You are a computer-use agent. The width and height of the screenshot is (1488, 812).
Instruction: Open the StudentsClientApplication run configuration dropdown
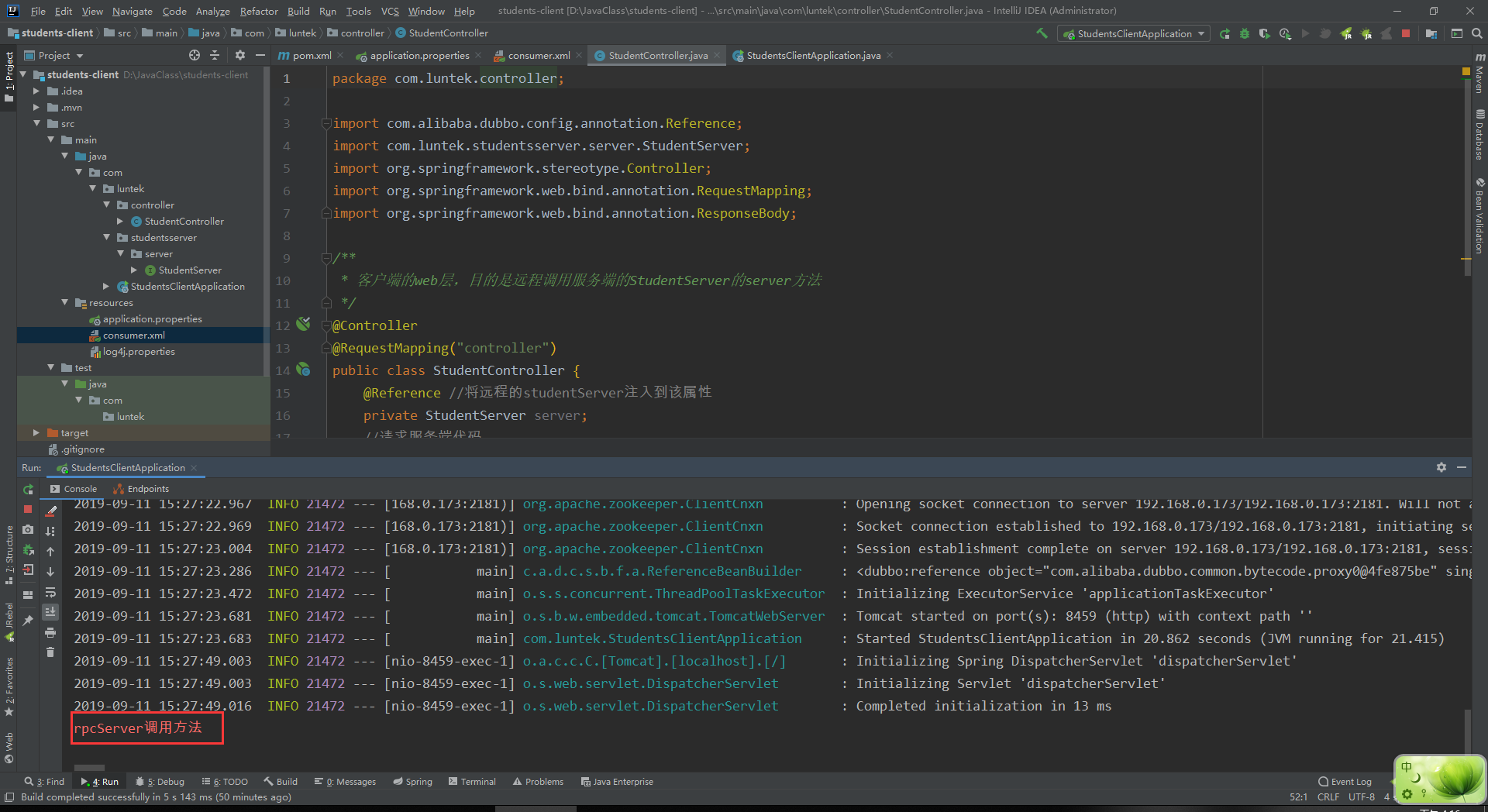tap(1133, 33)
